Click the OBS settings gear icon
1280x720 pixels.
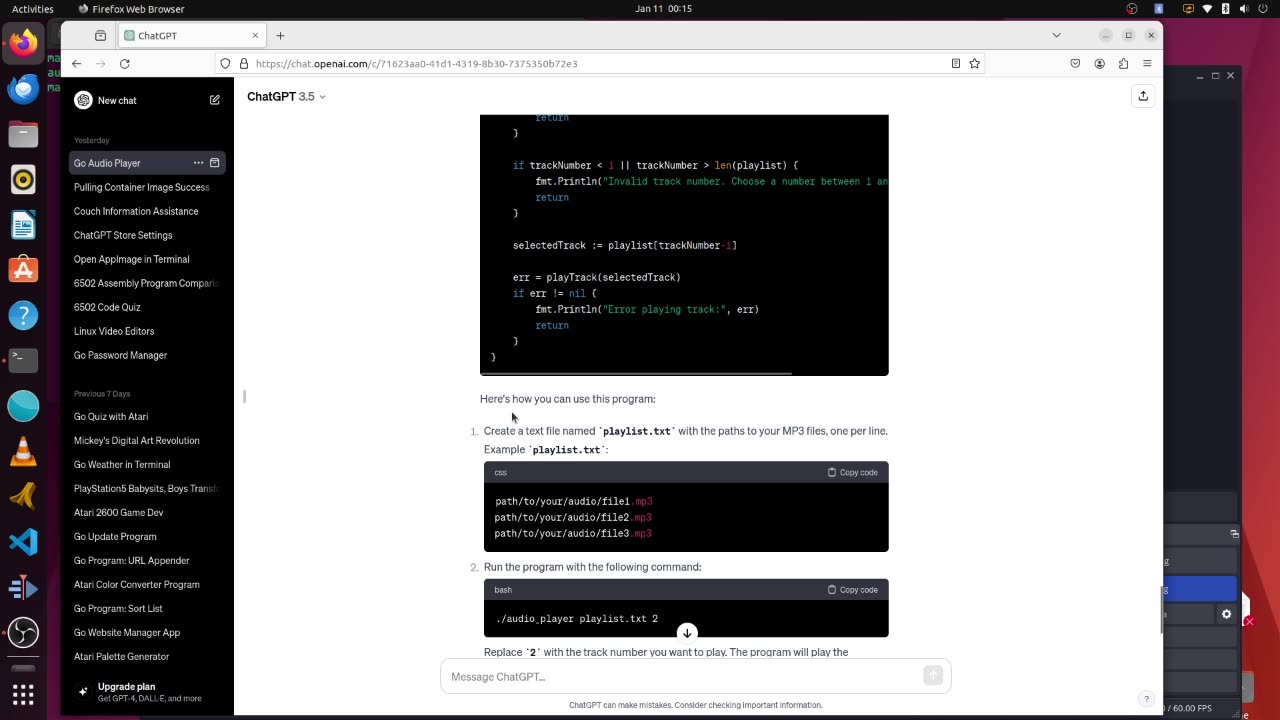pyautogui.click(x=1227, y=614)
